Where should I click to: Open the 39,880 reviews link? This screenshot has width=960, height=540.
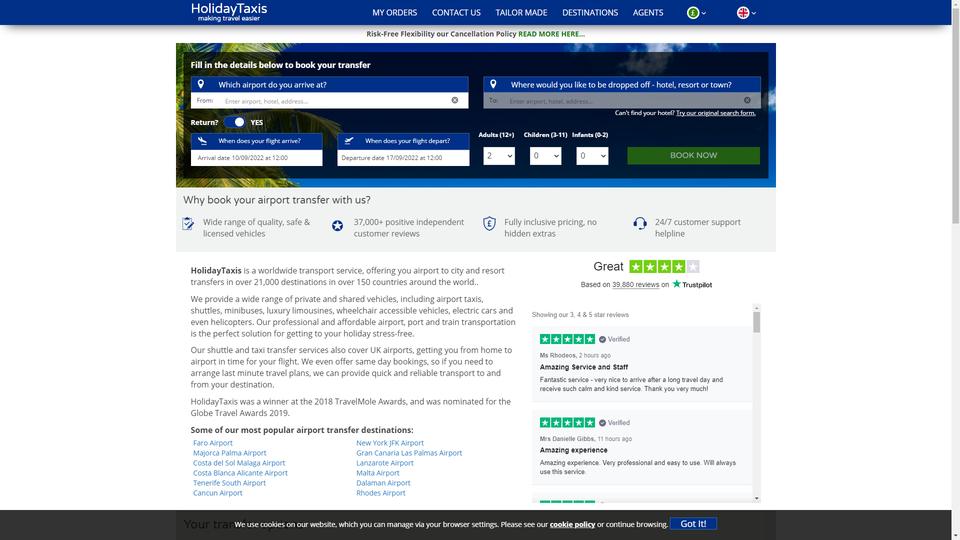pos(636,285)
